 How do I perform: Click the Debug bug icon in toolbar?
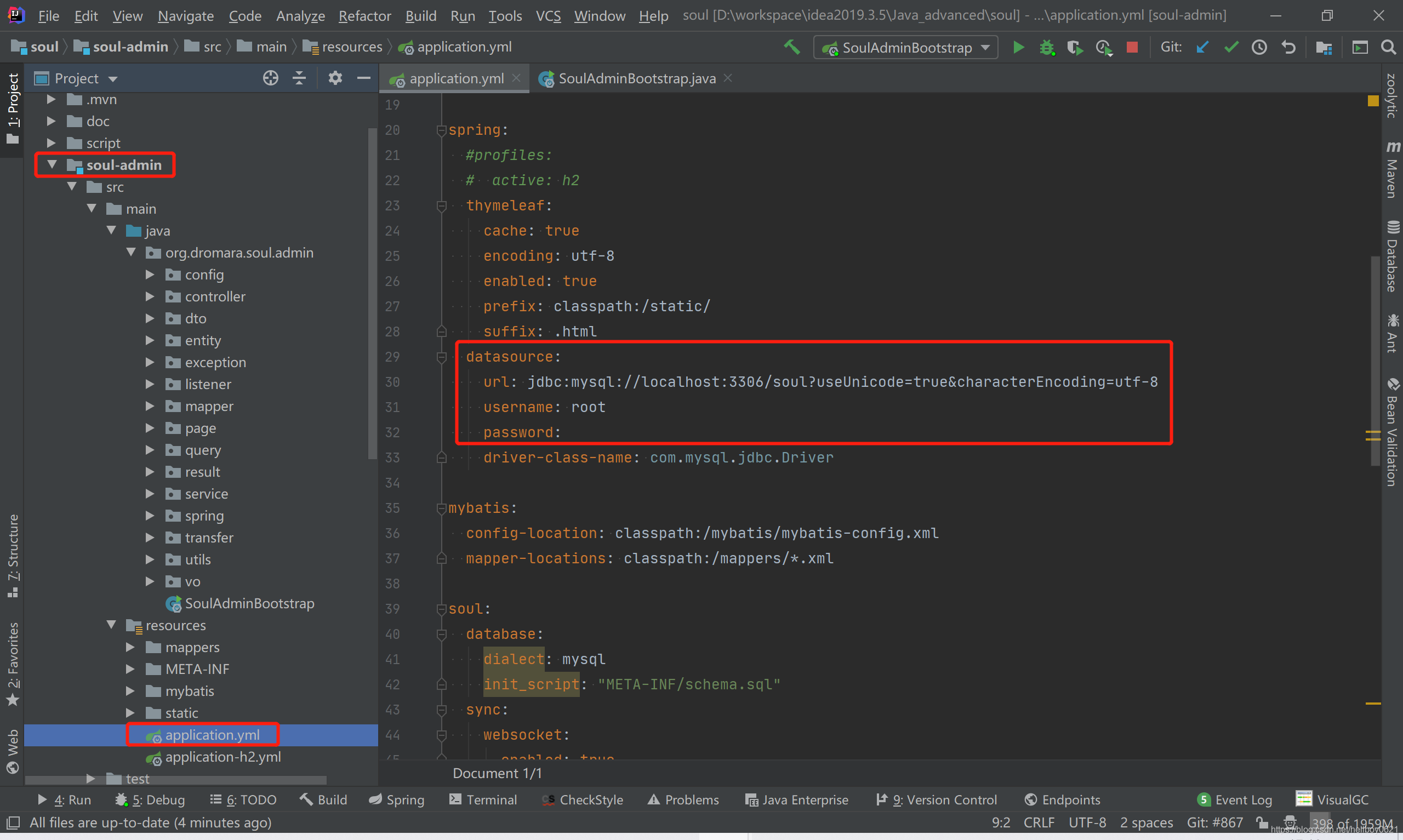1046,47
